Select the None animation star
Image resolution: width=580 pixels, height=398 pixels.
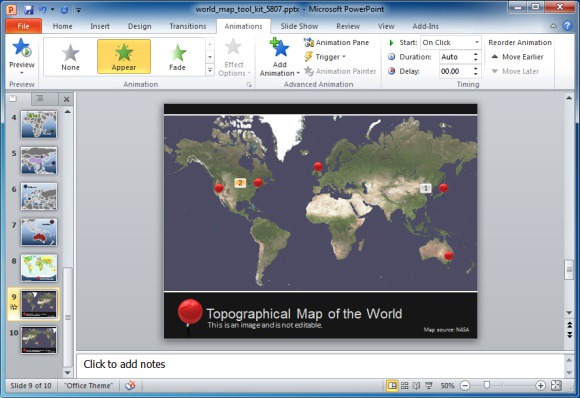pyautogui.click(x=70, y=57)
